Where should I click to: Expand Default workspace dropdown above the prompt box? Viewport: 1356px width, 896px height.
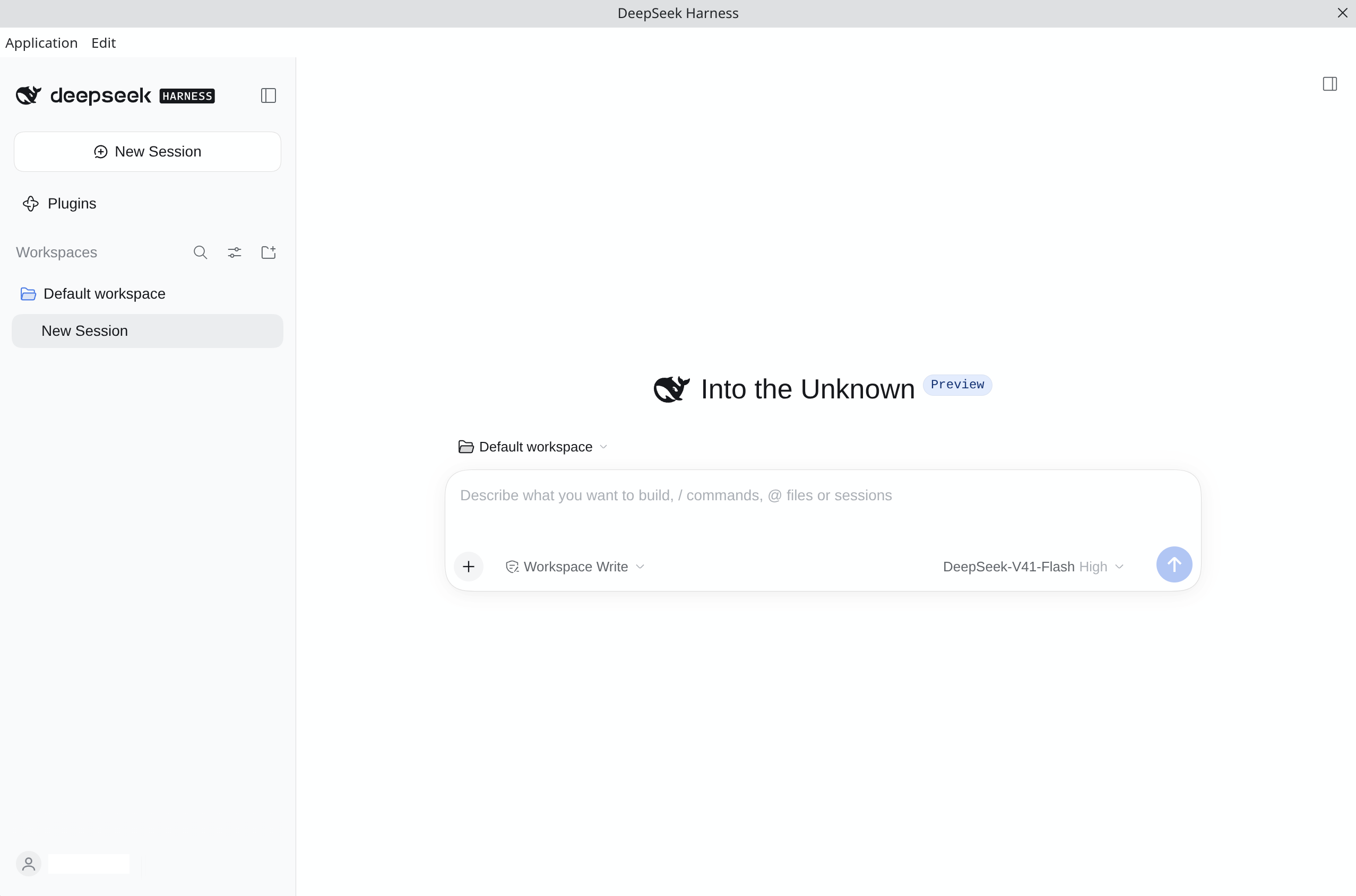click(x=533, y=447)
